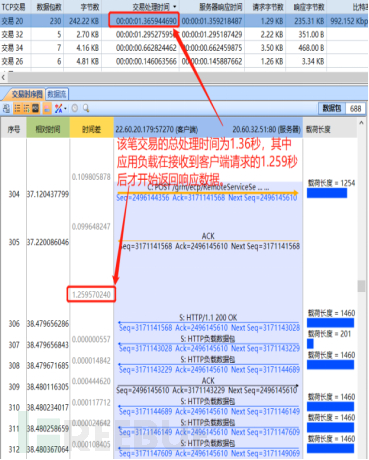Toggle the pink-blue highlight icon in toolbar
The height and width of the screenshot is (460, 369).
click(47, 108)
